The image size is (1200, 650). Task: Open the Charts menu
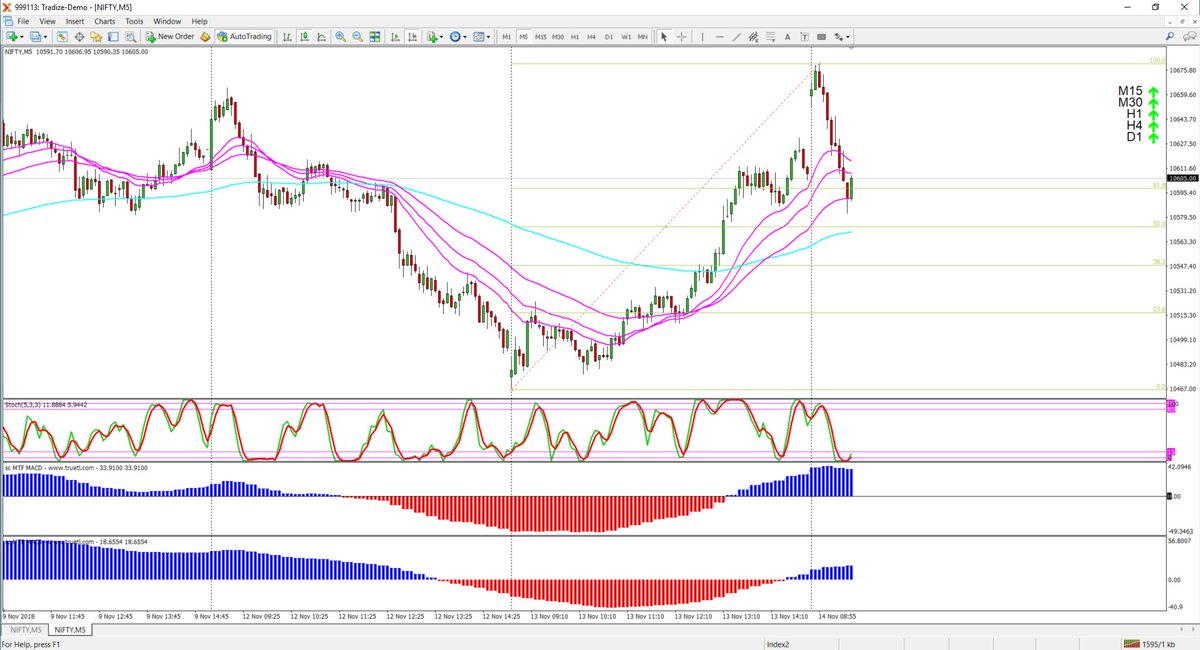point(104,20)
